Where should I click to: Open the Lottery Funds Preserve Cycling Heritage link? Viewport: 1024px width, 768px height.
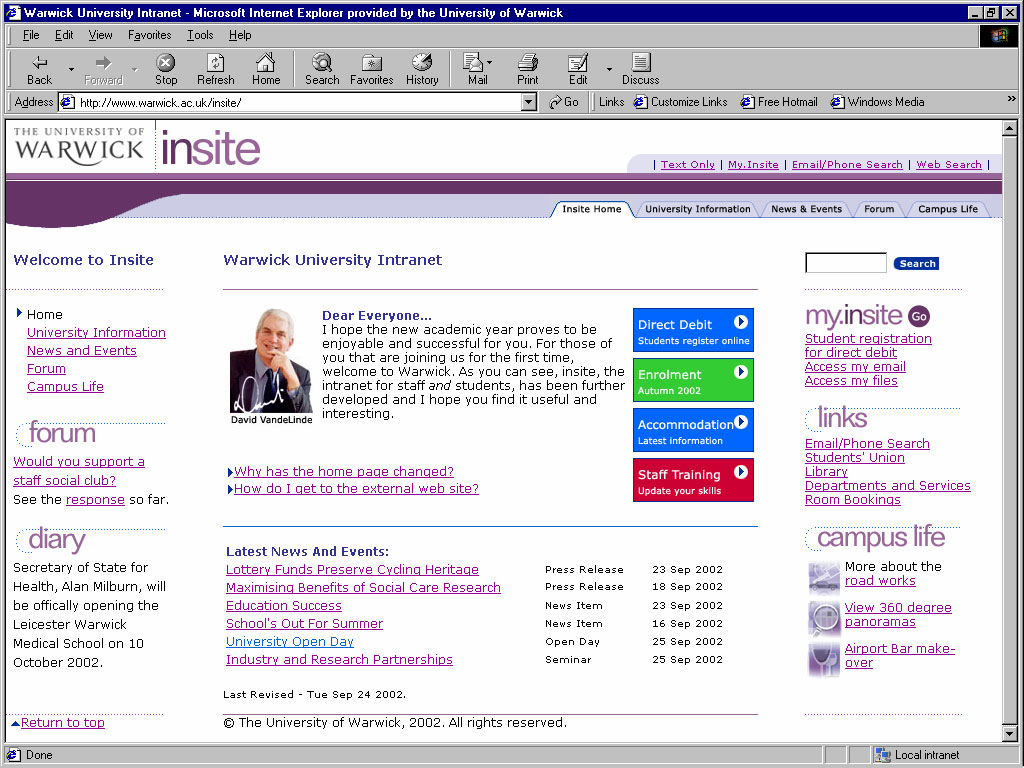tap(352, 570)
